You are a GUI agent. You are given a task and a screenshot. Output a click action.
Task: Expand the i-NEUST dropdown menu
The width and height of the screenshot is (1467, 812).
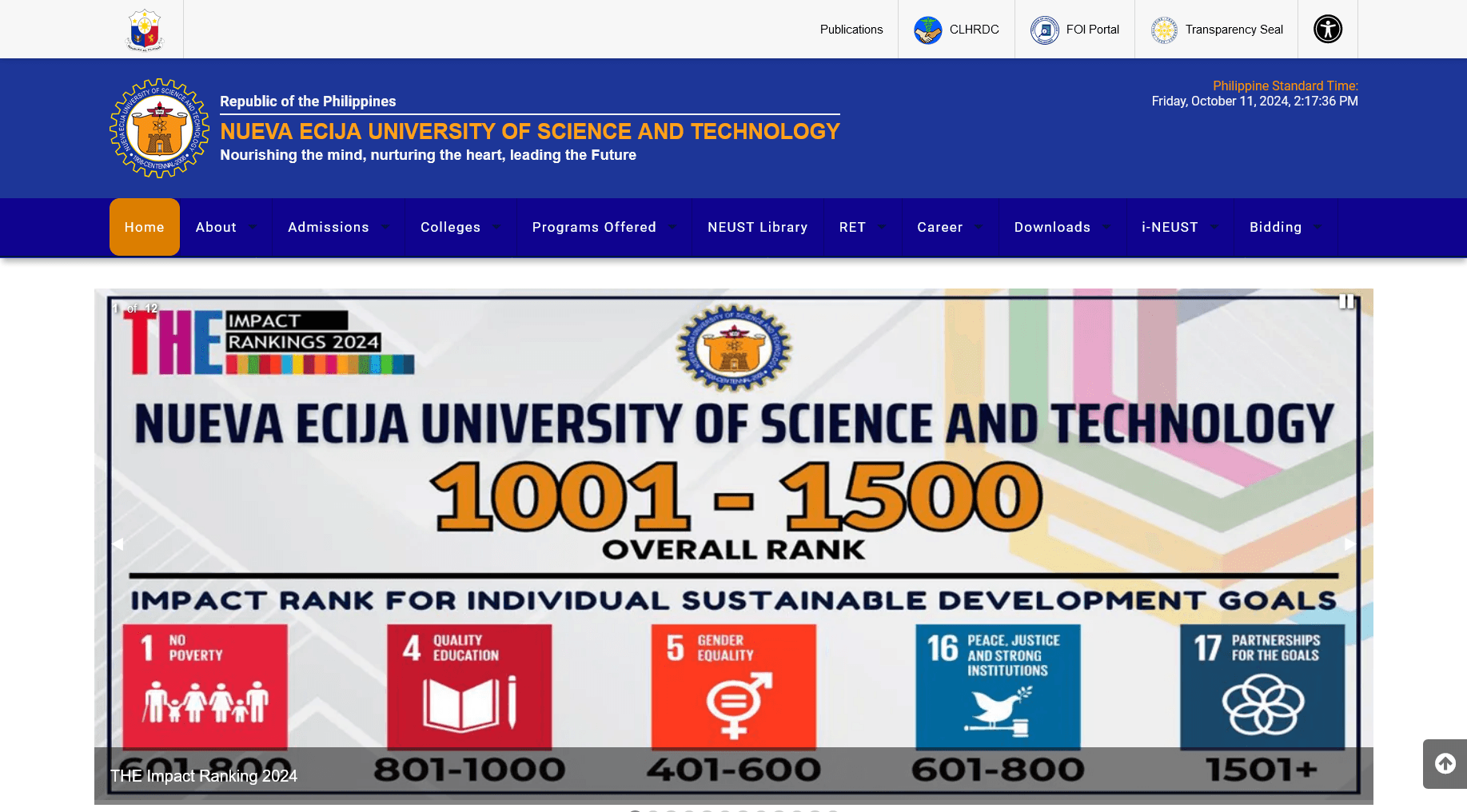coord(1181,227)
